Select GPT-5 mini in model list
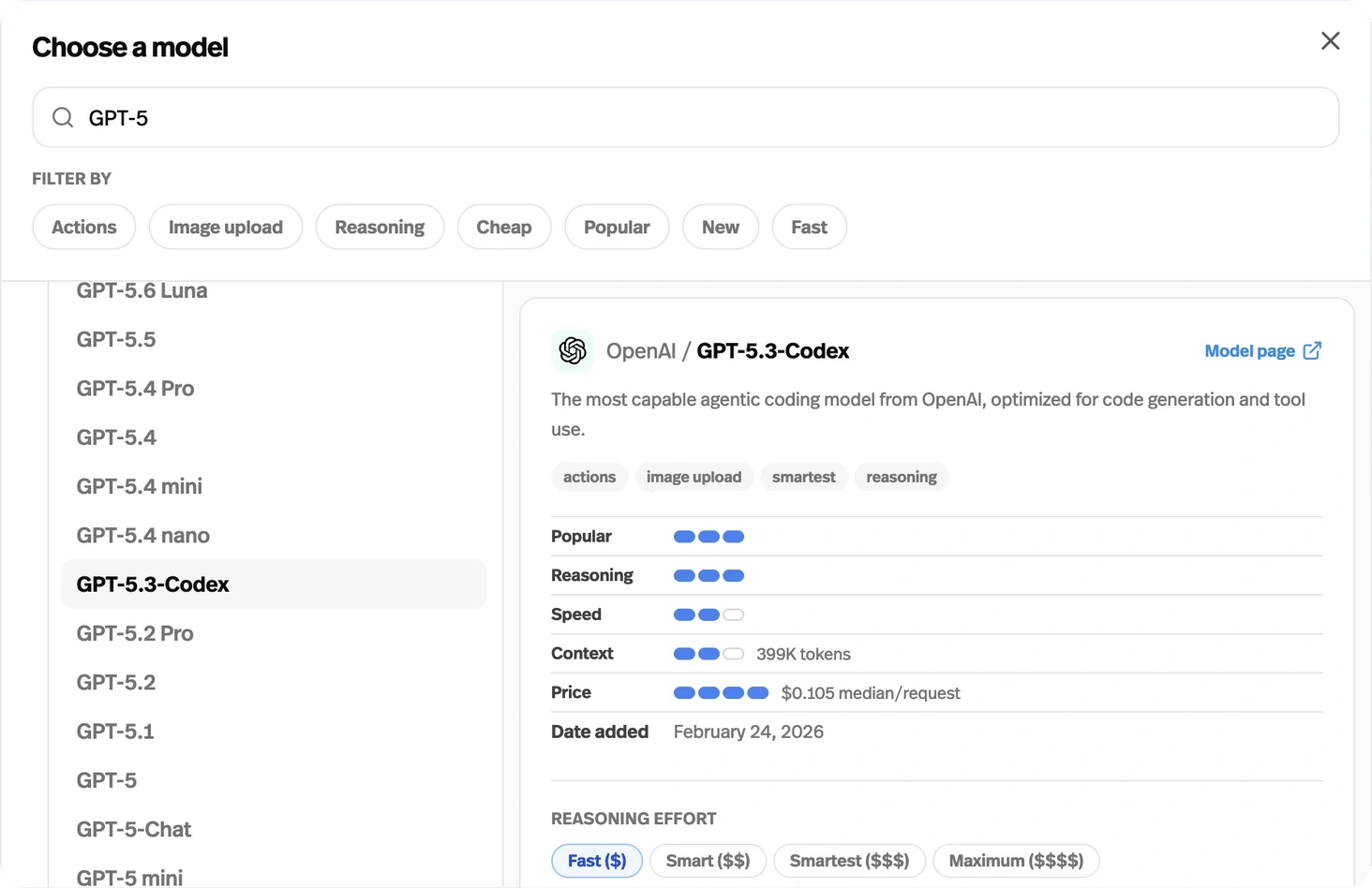This screenshot has width=1372, height=888. [x=274, y=877]
